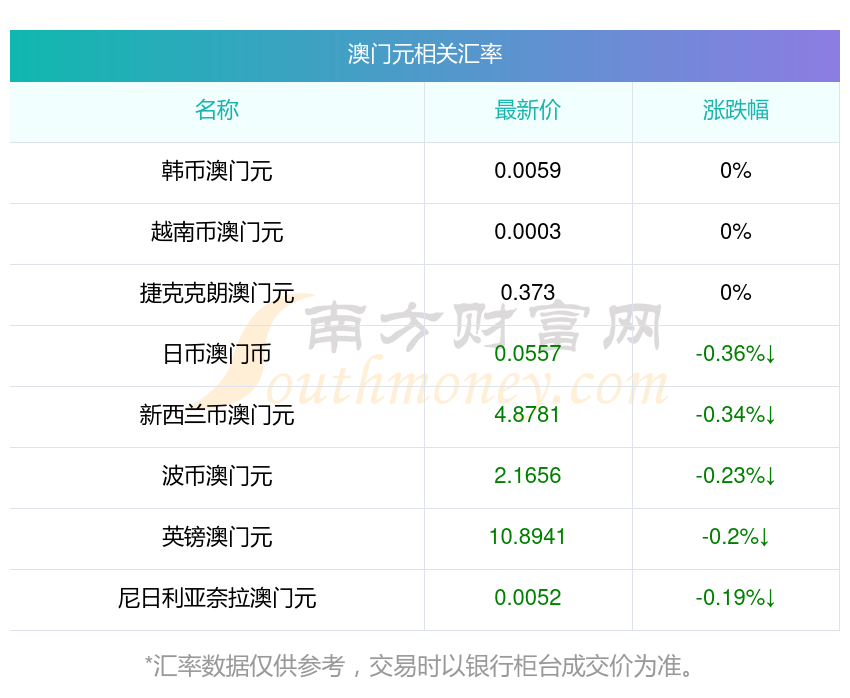The height and width of the screenshot is (698, 850).
Task: Click the 波币澳门元 row name
Action: 217,476
